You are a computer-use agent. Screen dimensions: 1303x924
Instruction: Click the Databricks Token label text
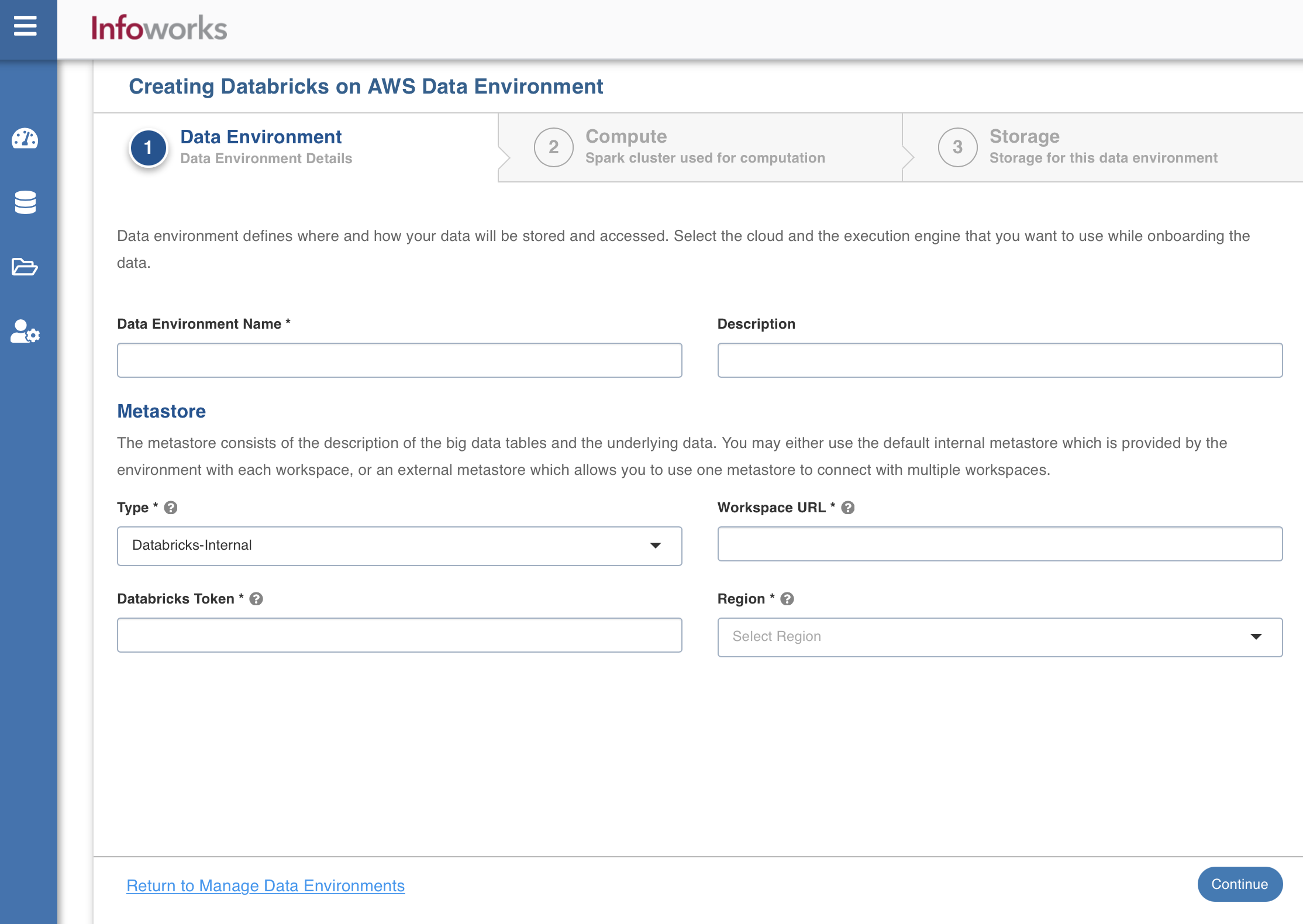tap(180, 599)
